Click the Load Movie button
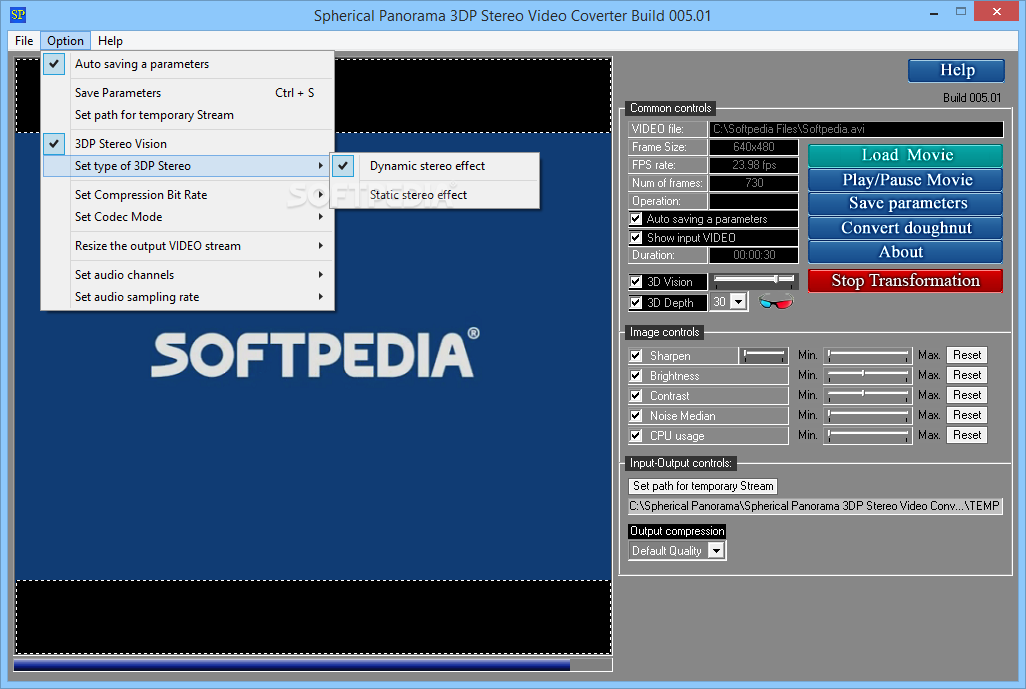 (x=906, y=155)
